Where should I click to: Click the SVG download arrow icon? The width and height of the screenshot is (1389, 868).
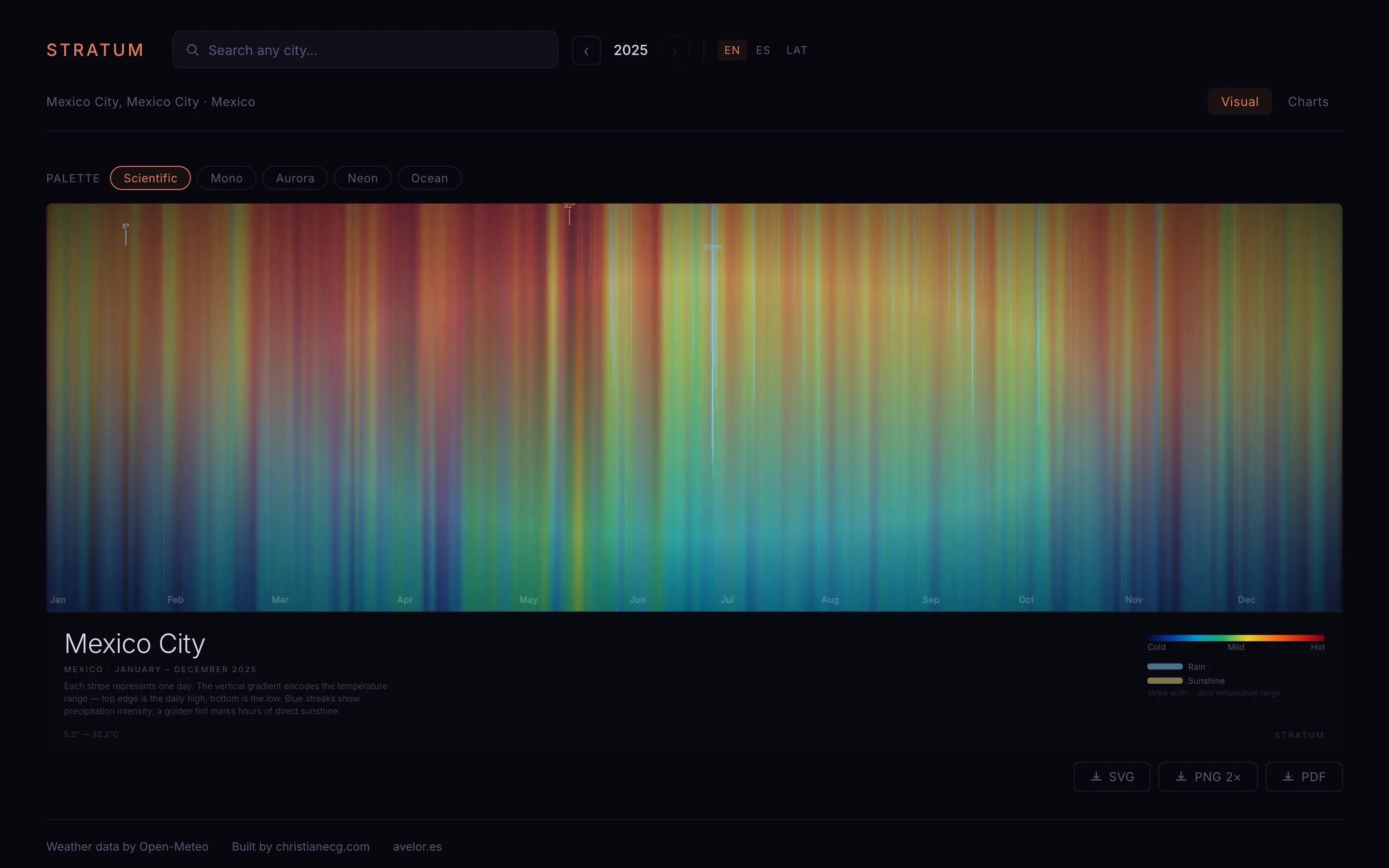click(1096, 776)
